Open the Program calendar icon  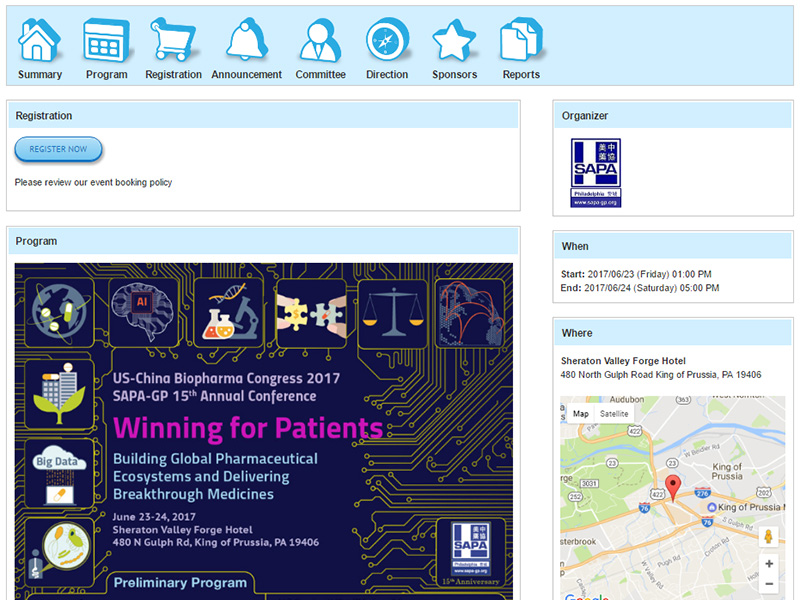[106, 41]
